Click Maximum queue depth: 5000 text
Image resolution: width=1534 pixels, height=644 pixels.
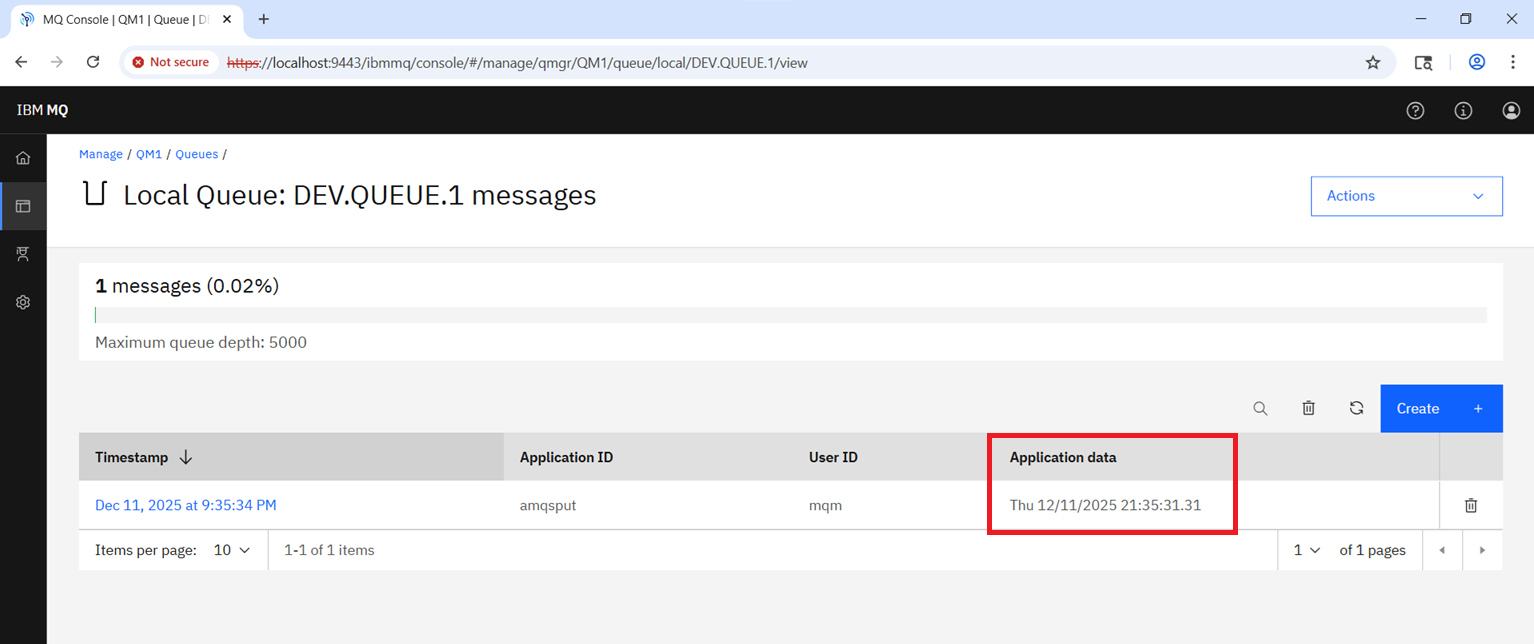[x=201, y=342]
